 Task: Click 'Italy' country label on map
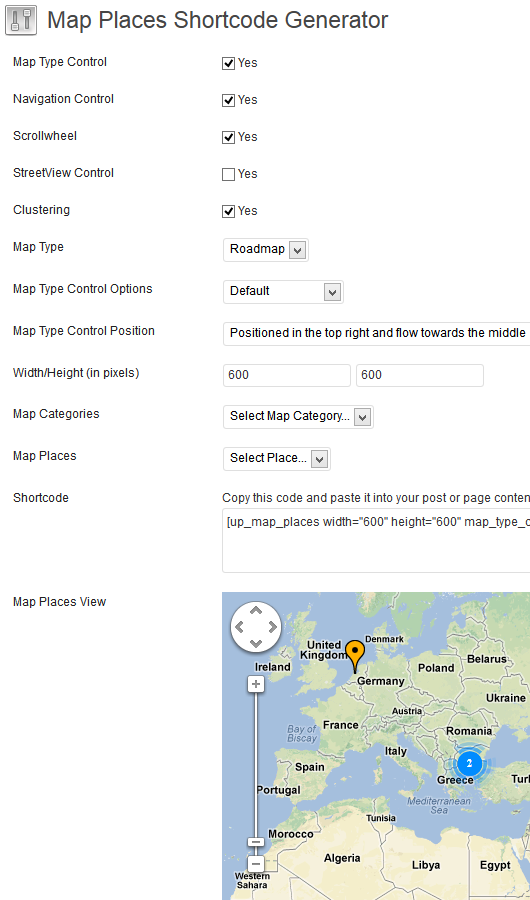(x=396, y=751)
